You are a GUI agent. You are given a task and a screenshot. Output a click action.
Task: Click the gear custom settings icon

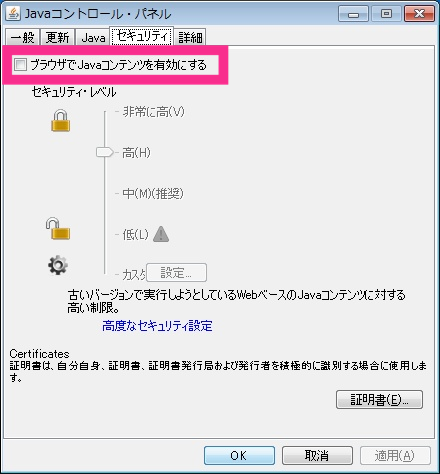[x=58, y=265]
